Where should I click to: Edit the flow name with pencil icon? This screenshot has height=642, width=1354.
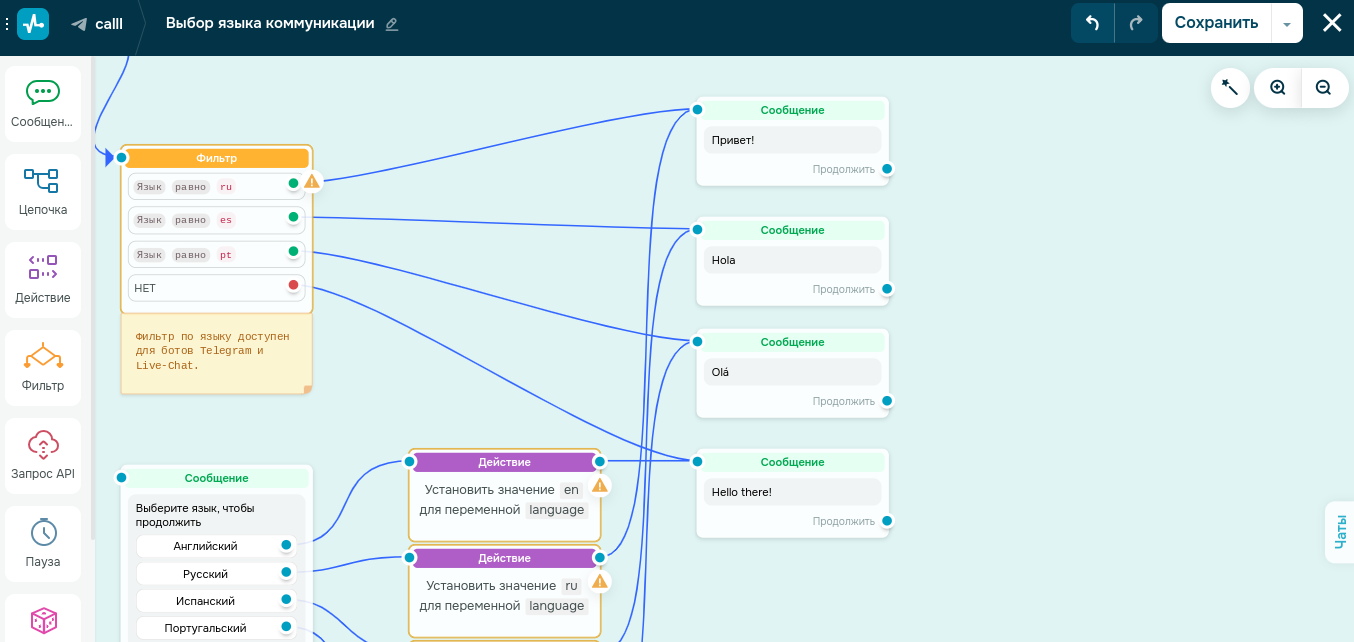(x=392, y=24)
